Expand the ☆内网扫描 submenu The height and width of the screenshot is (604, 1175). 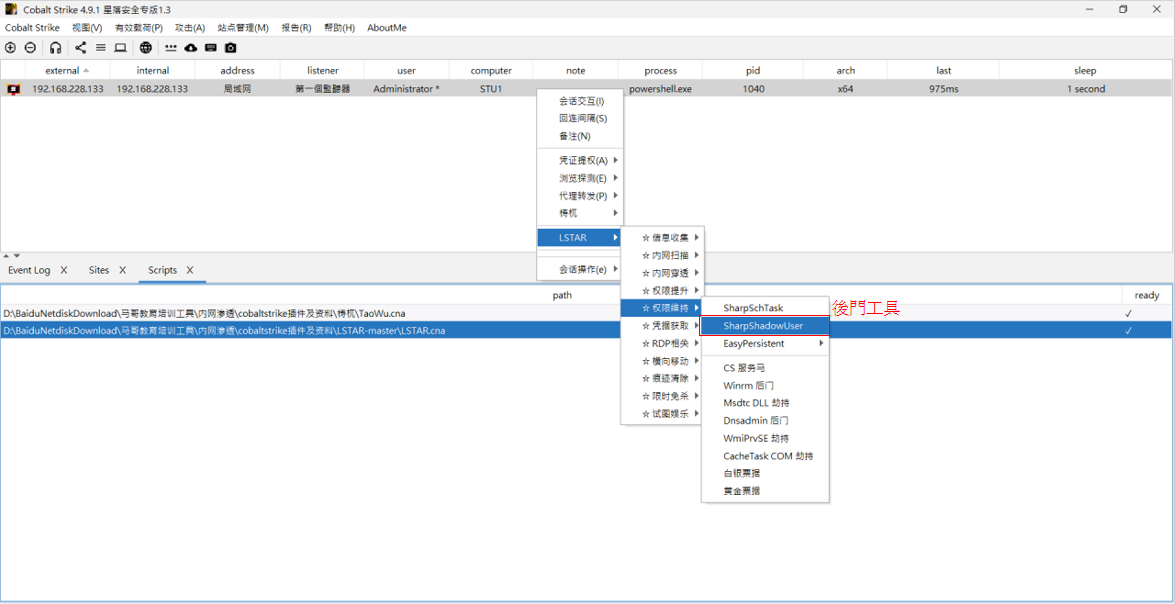(662, 256)
